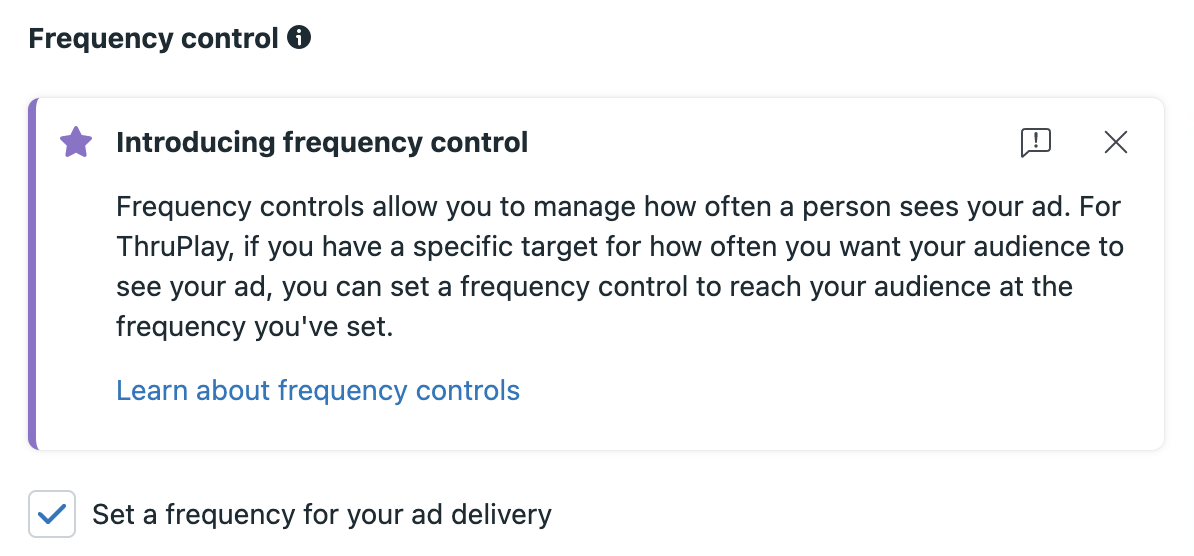Follow the blue frequency controls help link

tap(318, 390)
